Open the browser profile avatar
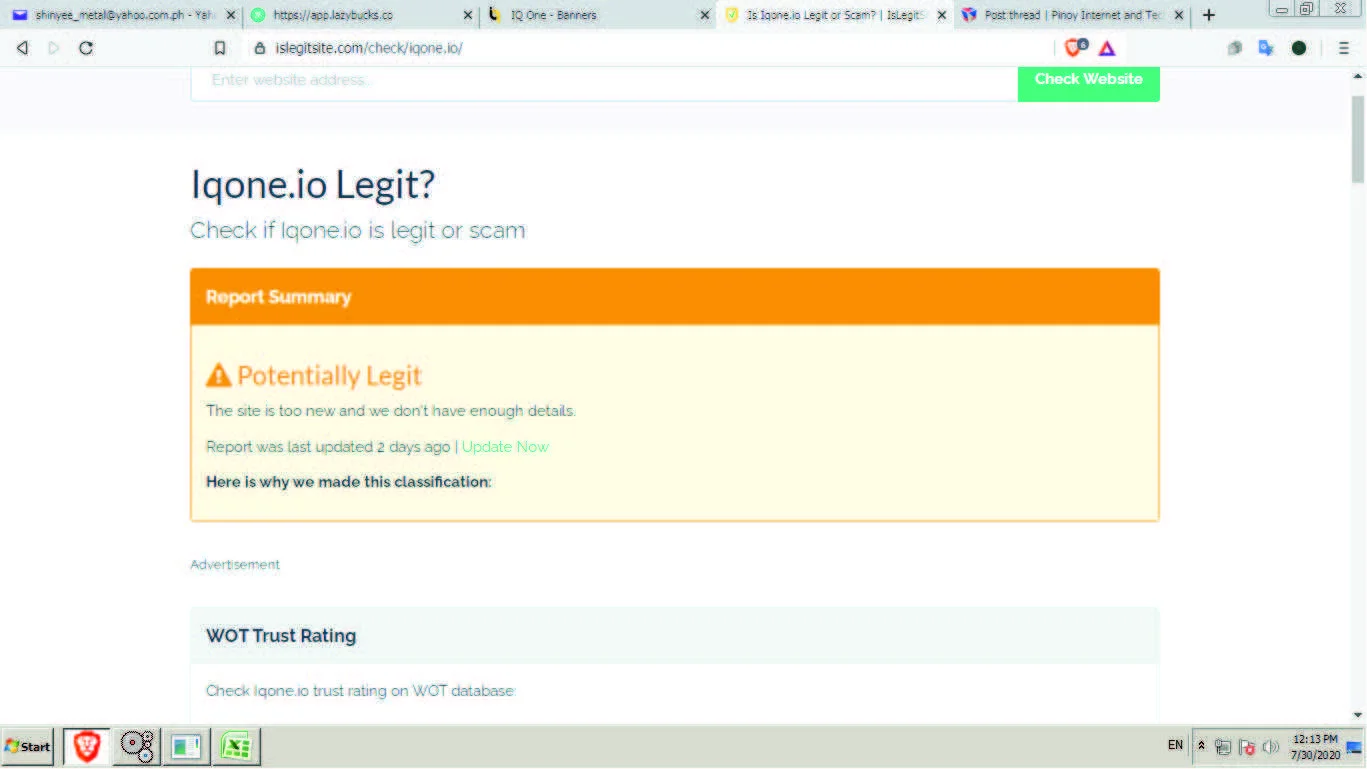The width and height of the screenshot is (1367, 769). click(x=1299, y=48)
